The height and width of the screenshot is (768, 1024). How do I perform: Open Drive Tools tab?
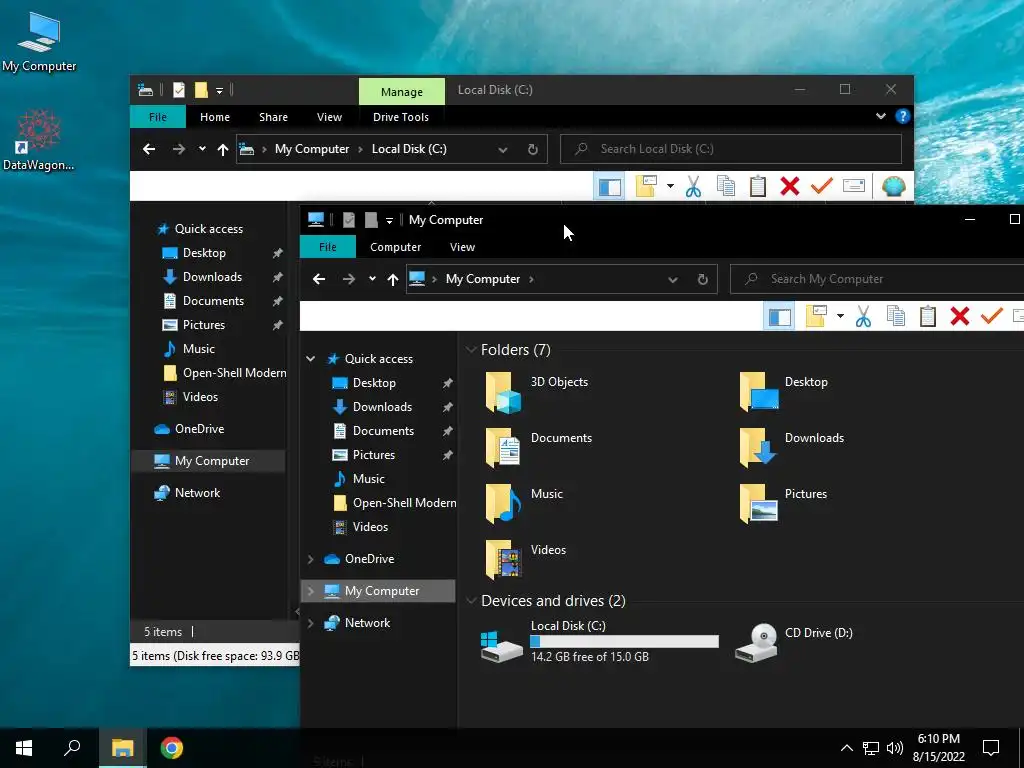pyautogui.click(x=401, y=117)
